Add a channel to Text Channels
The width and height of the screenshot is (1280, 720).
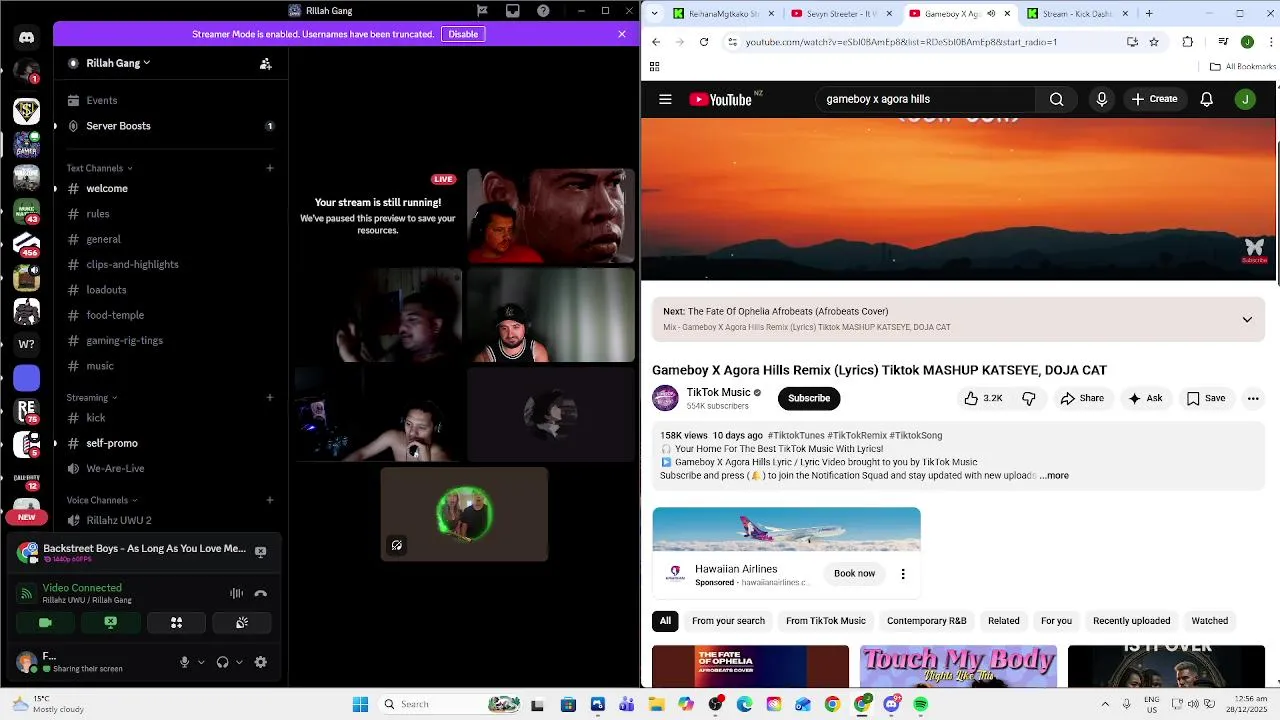(270, 168)
